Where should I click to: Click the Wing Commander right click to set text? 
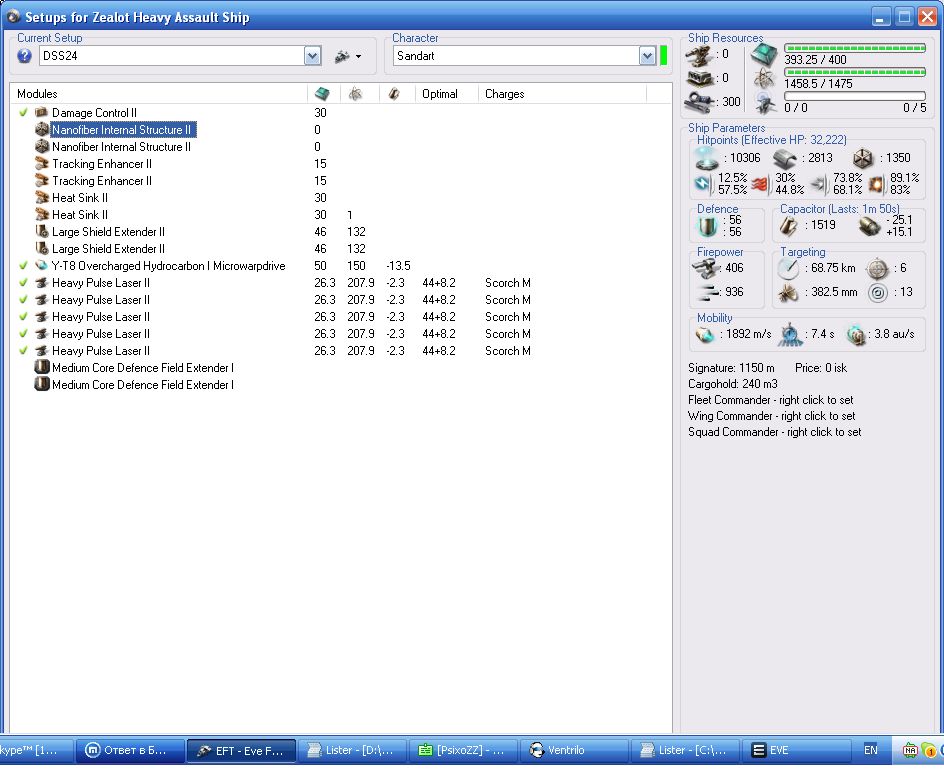point(771,416)
